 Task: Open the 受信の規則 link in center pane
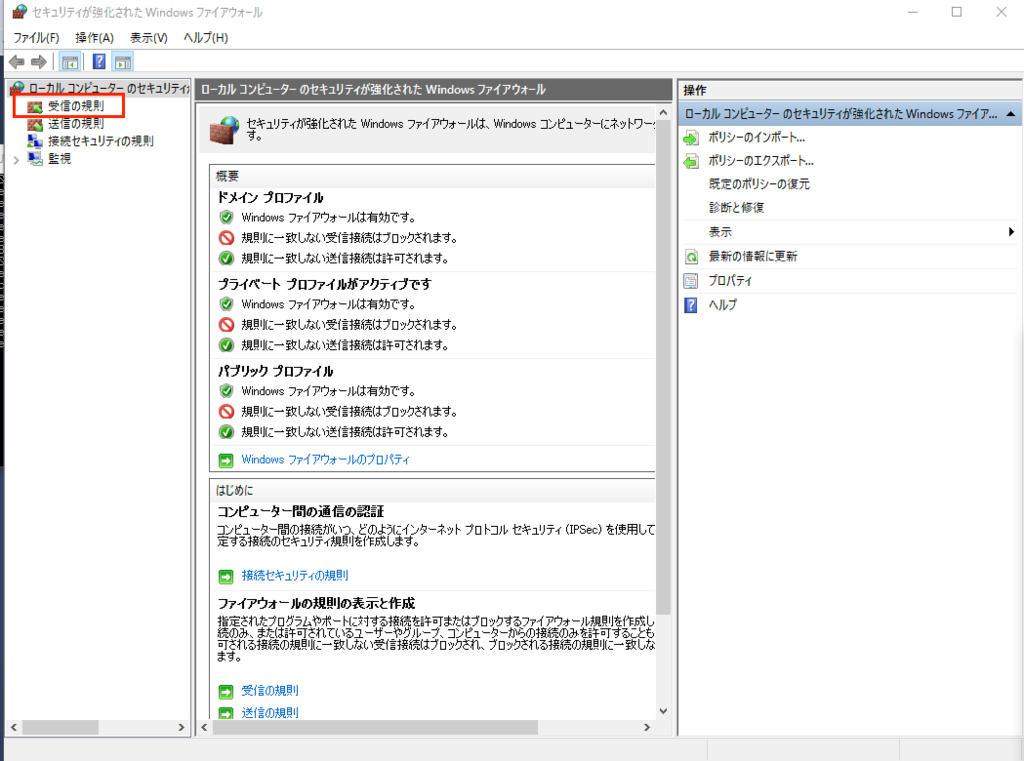(x=270, y=690)
